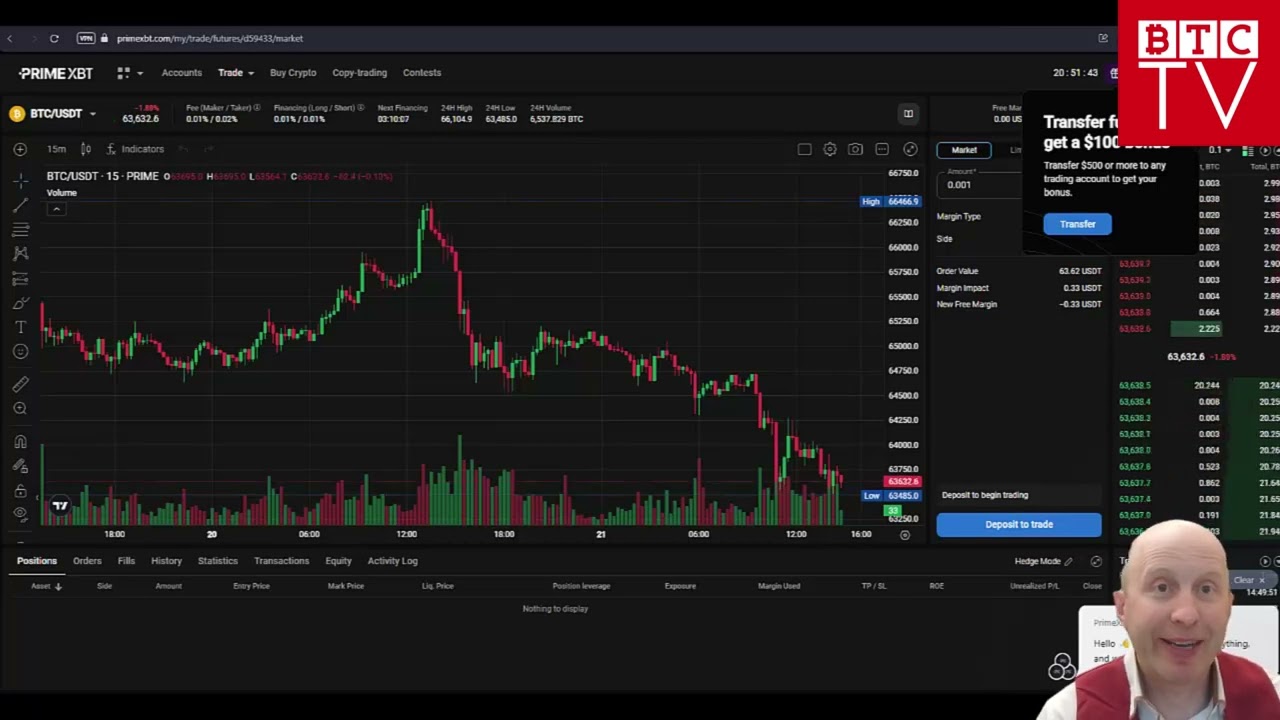Toggle the side panel layout button
Viewport: 1280px width, 720px height.
[x=908, y=113]
